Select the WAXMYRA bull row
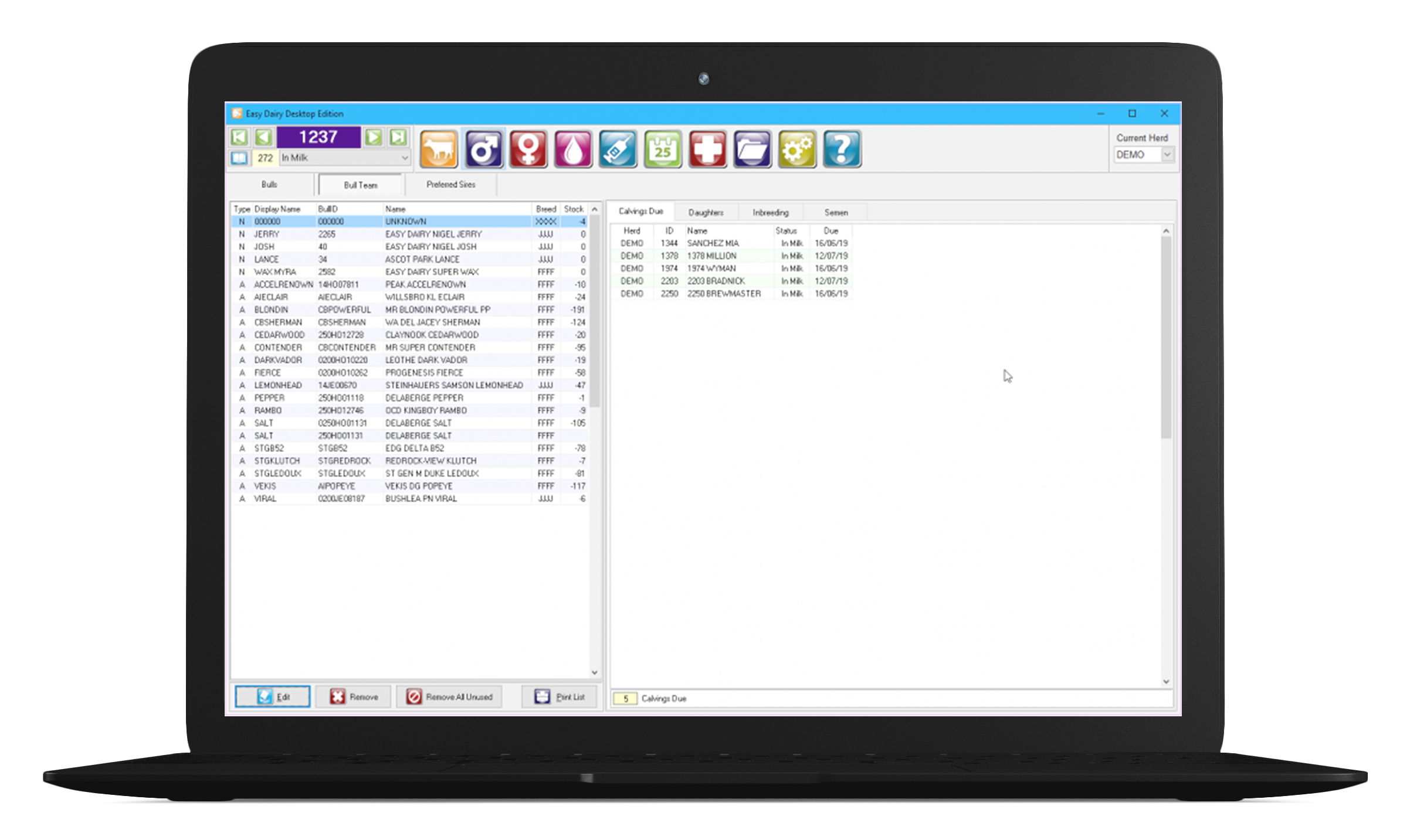1427x840 pixels. 409,272
